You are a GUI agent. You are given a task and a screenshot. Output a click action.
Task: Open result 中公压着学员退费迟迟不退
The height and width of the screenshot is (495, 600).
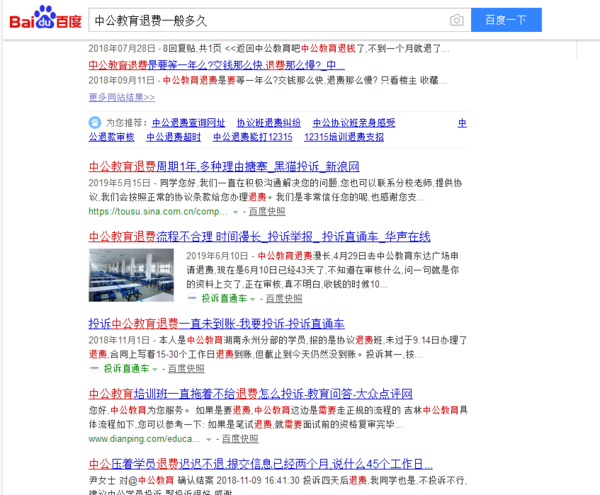[x=261, y=464]
